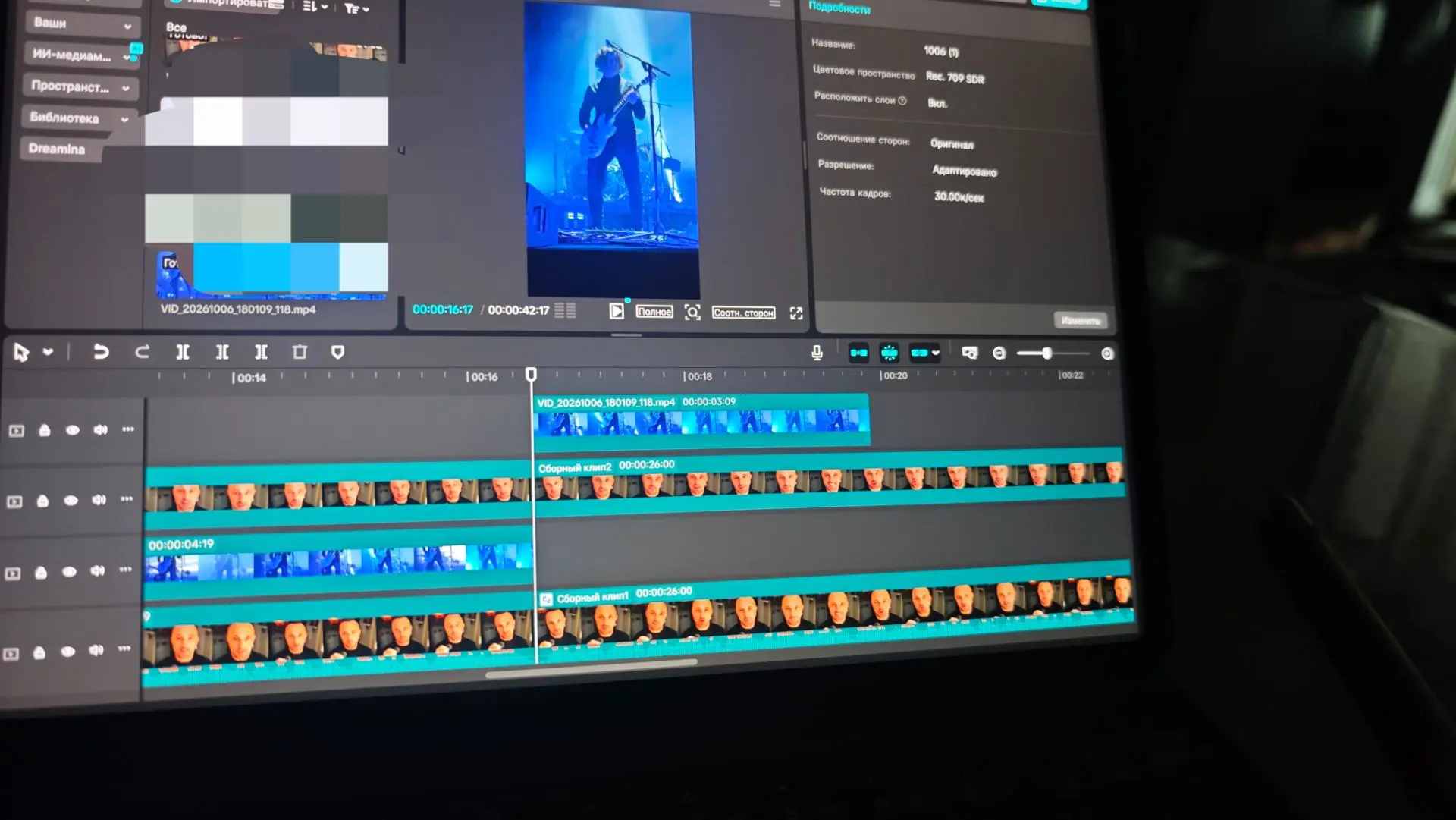Trim the clip's left side at playhead
1456x820 pixels.
pos(222,352)
